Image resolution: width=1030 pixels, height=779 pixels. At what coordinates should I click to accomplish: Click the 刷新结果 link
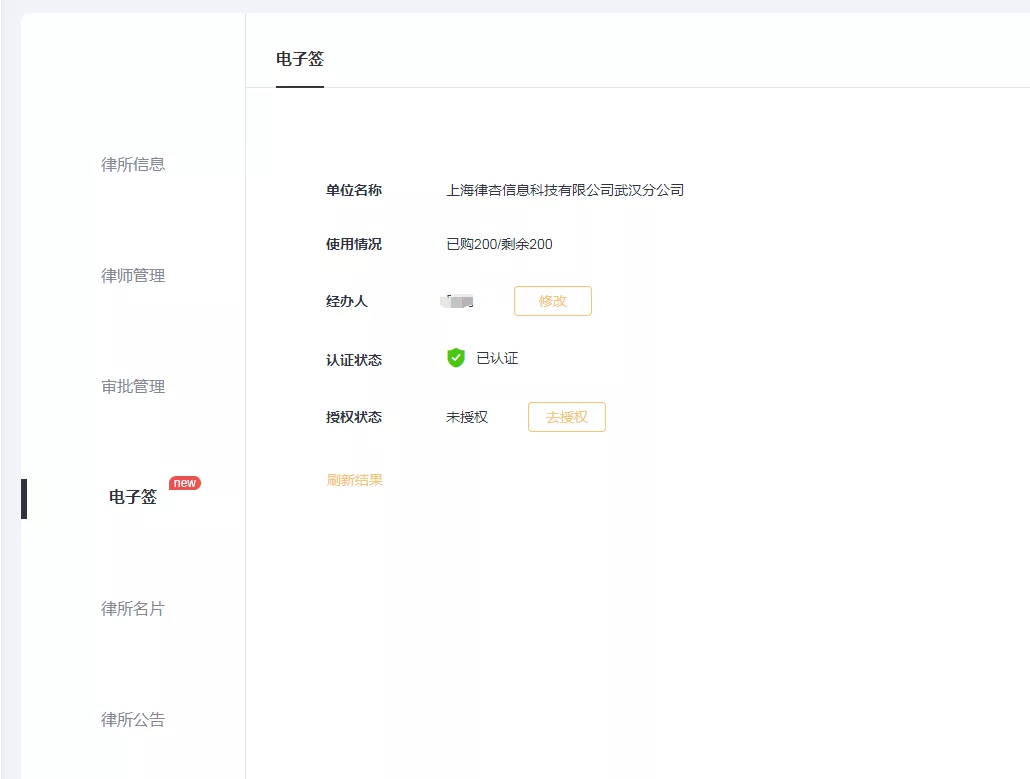coord(354,480)
